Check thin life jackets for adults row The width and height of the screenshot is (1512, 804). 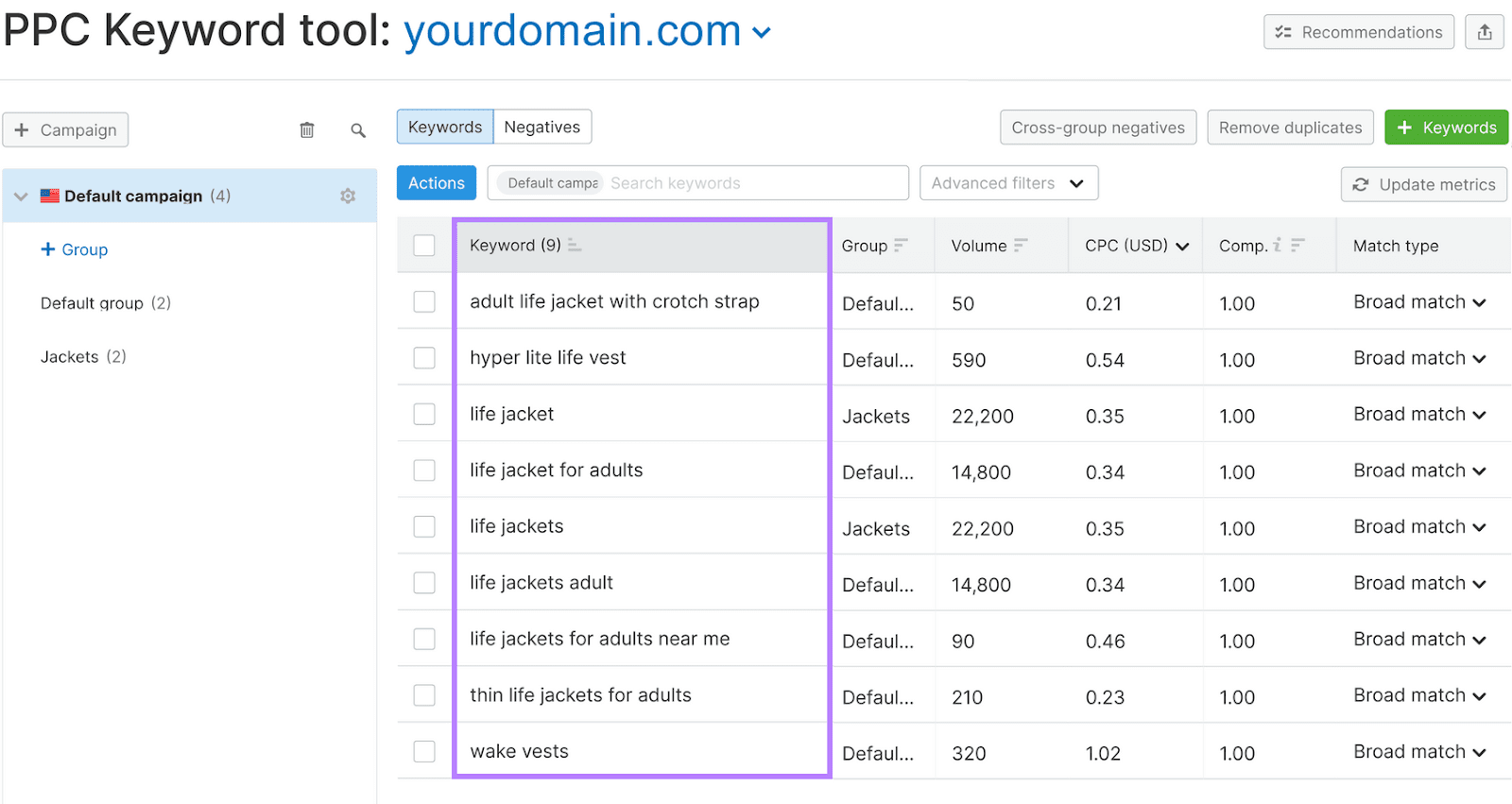[424, 695]
